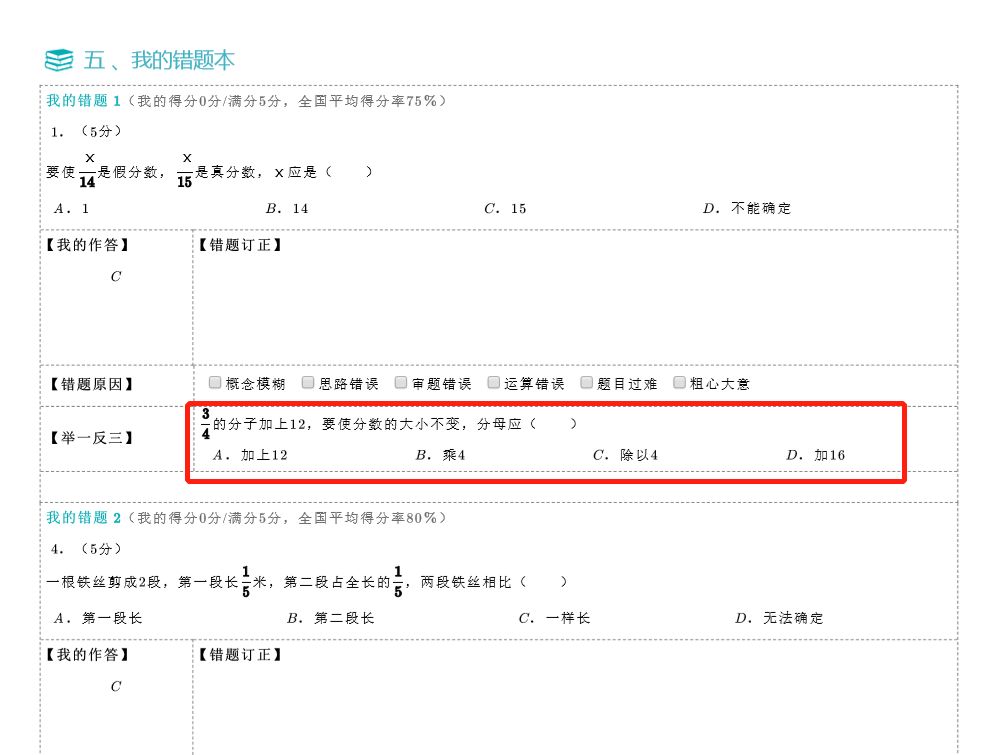The height and width of the screenshot is (755, 990).
Task: Enable the 审题错误 checkbox
Action: click(x=401, y=382)
